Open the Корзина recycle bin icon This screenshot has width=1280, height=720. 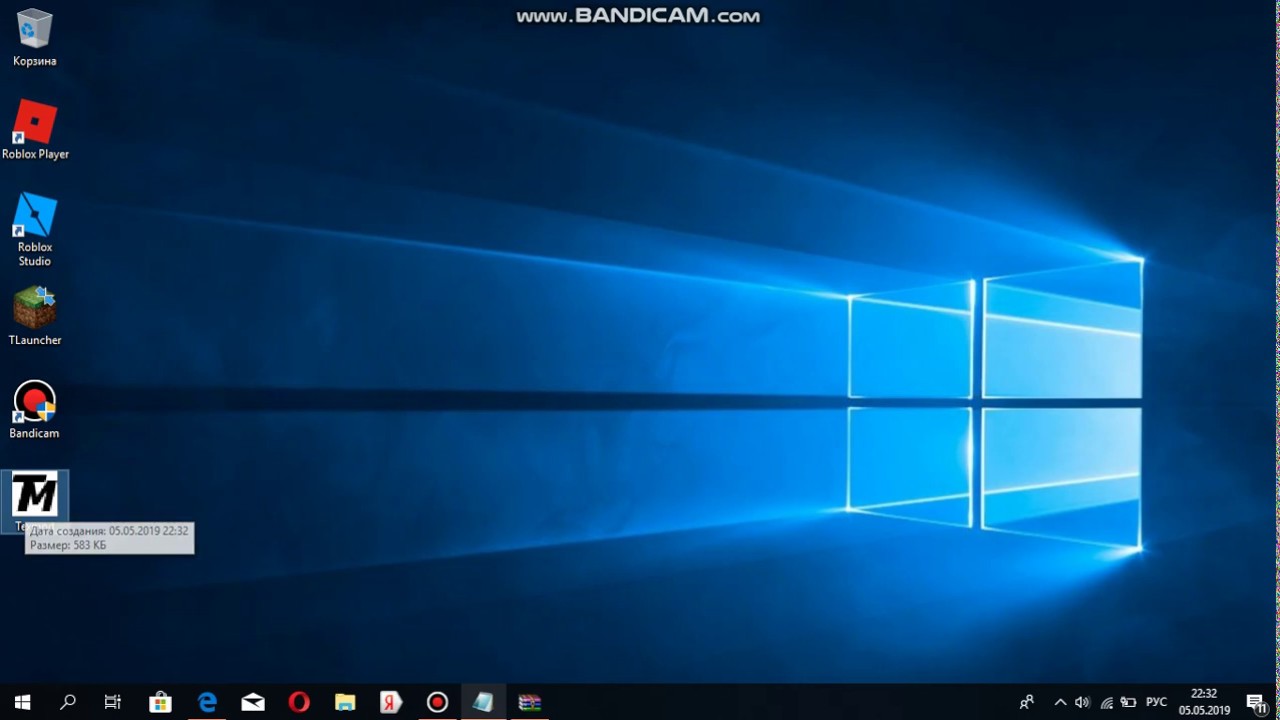(35, 38)
